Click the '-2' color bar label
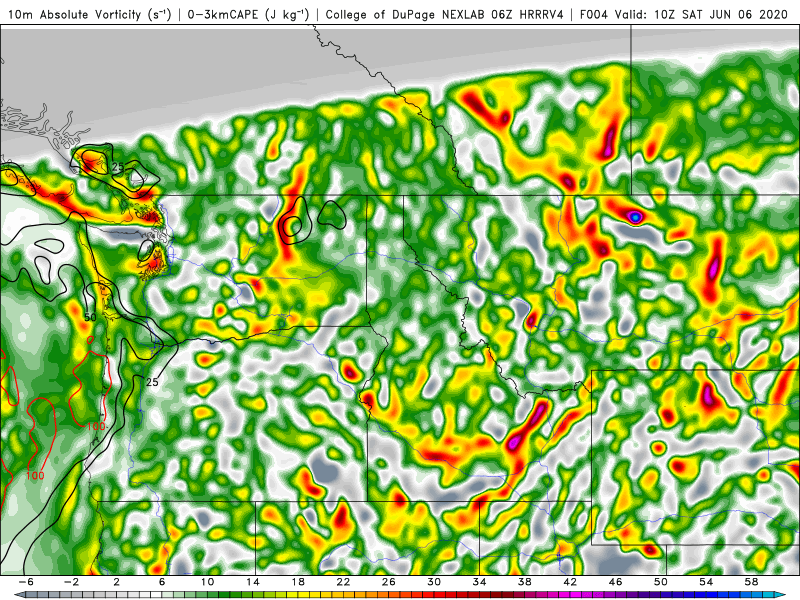Image resolution: width=800 pixels, height=600 pixels. [71, 582]
